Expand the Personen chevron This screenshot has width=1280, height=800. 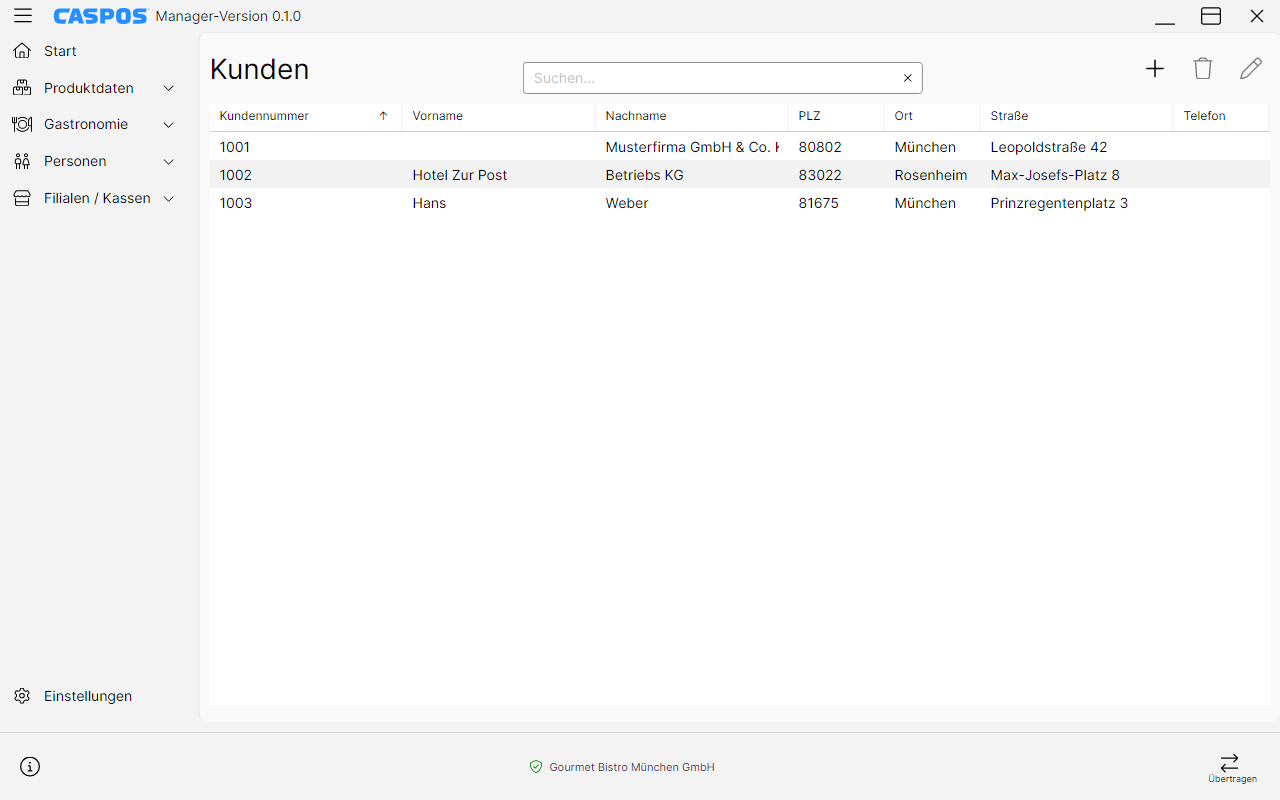169,161
